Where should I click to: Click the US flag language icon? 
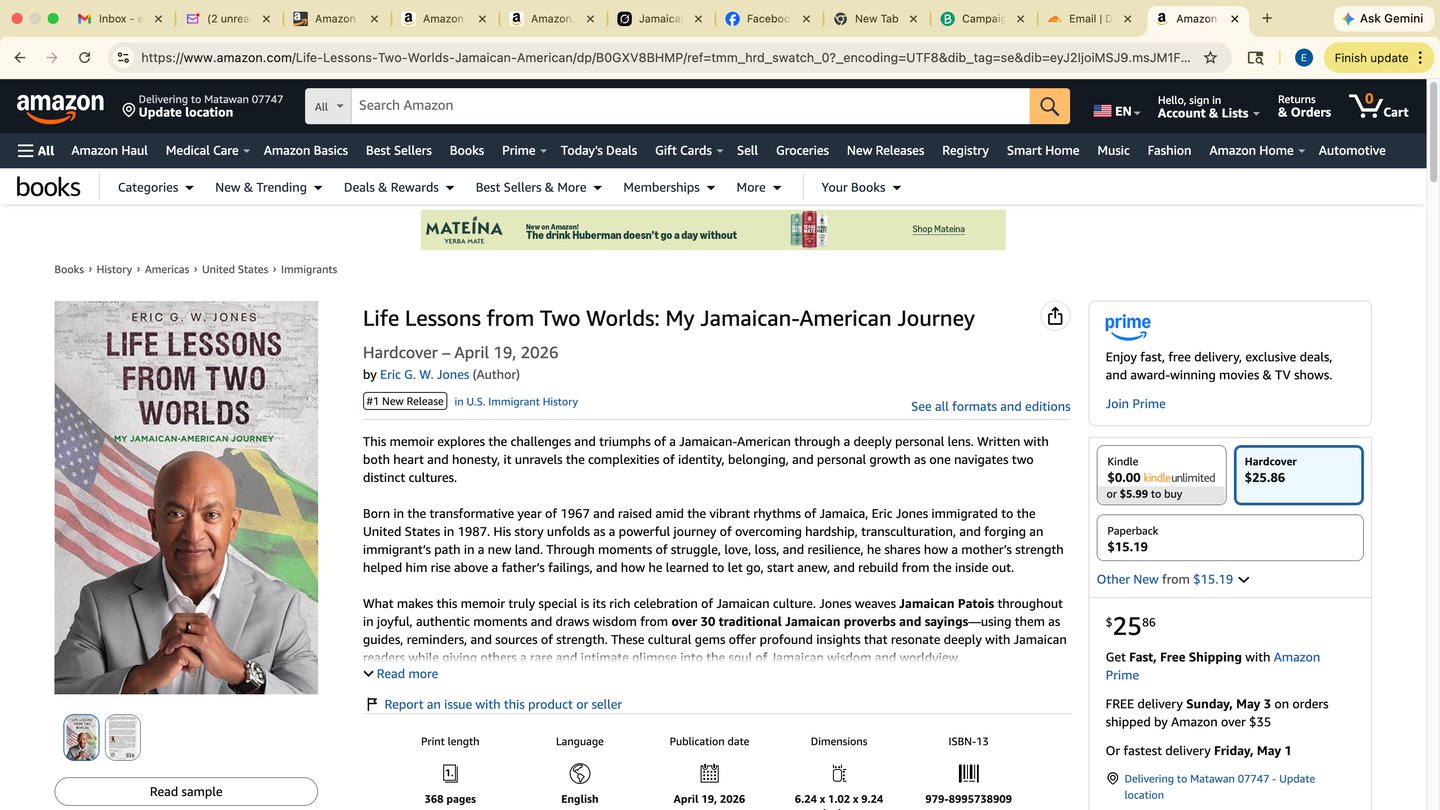[1102, 111]
